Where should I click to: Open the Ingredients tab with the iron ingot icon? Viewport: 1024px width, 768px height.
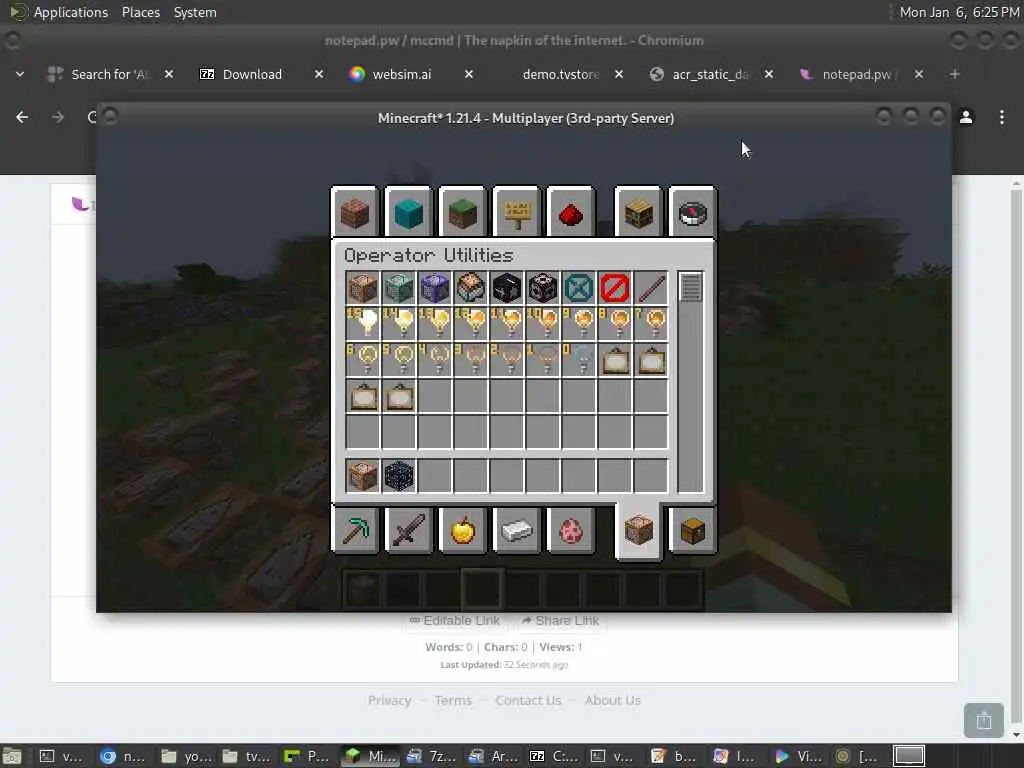click(517, 530)
